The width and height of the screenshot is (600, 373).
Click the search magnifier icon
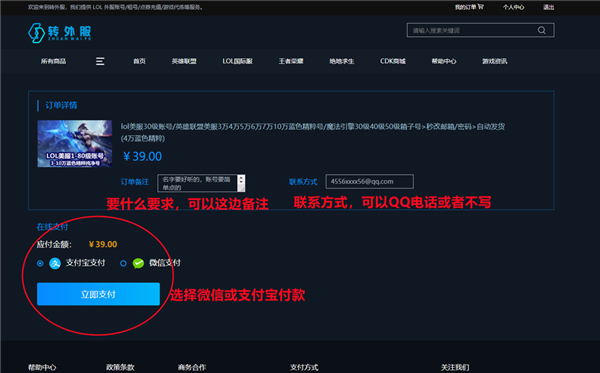point(541,30)
